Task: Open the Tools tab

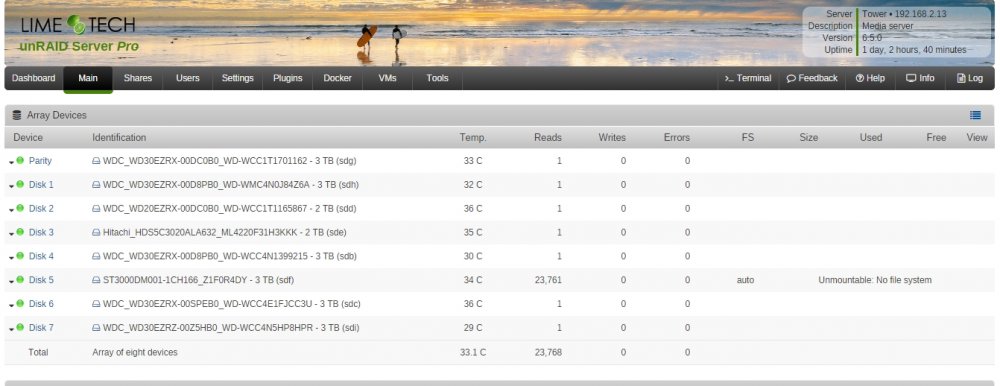Action: [x=438, y=78]
